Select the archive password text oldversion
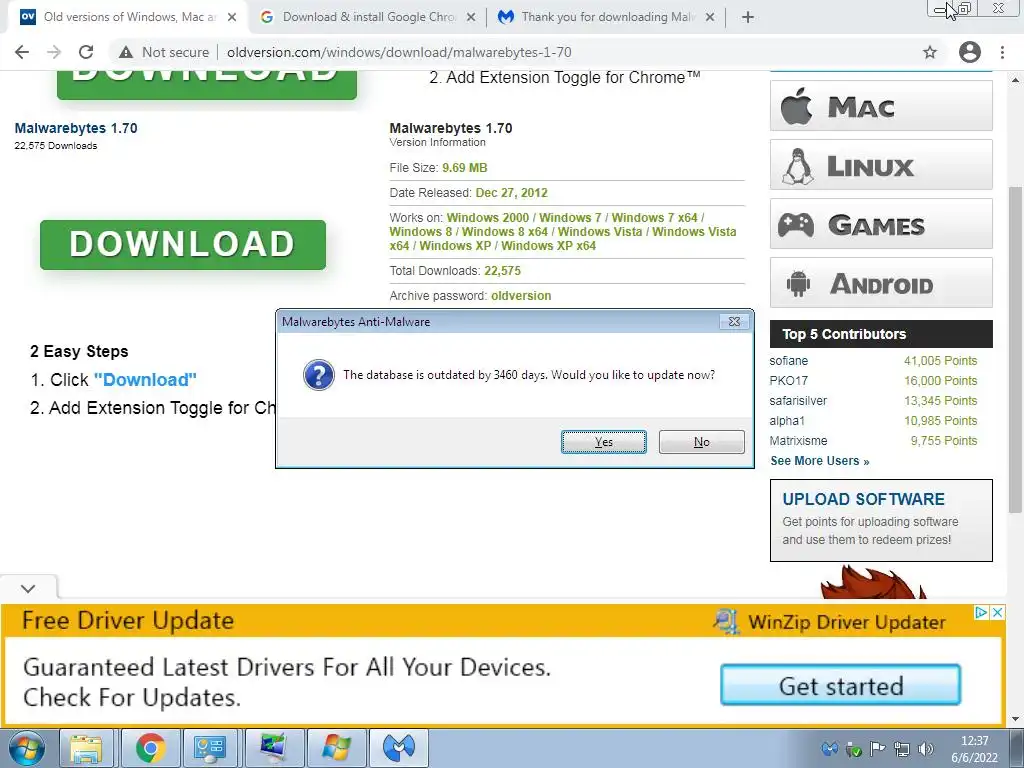The width and height of the screenshot is (1024, 768). (x=521, y=296)
